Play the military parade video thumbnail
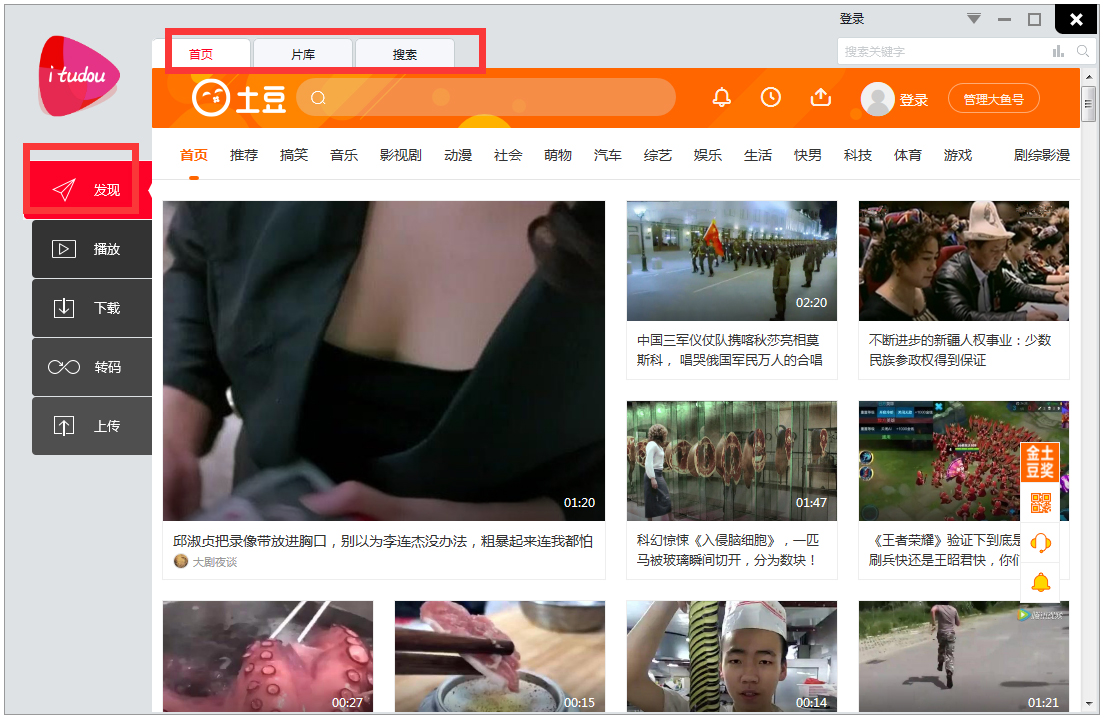Viewport: 1104px width, 719px height. (x=731, y=261)
